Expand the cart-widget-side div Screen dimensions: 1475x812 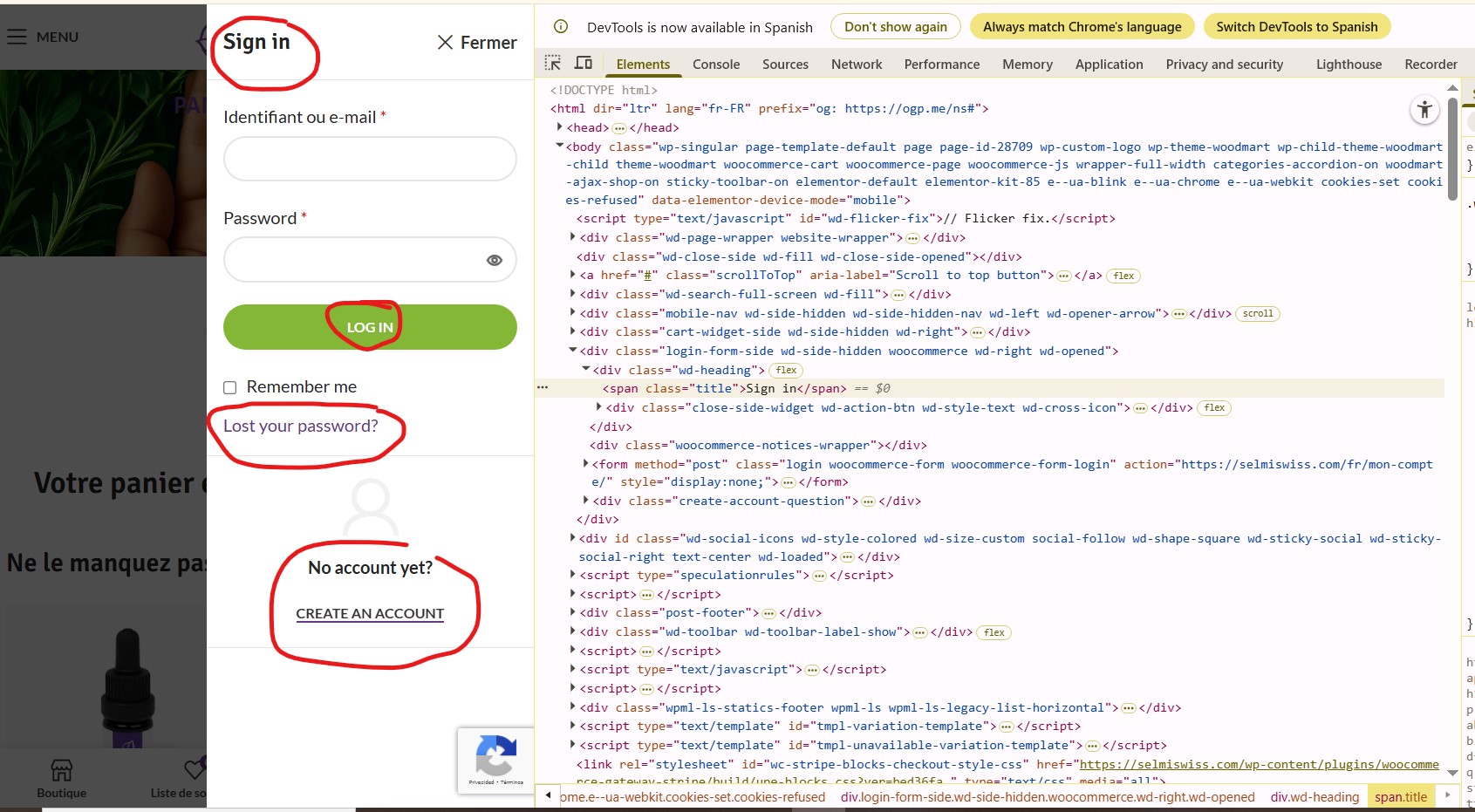573,331
